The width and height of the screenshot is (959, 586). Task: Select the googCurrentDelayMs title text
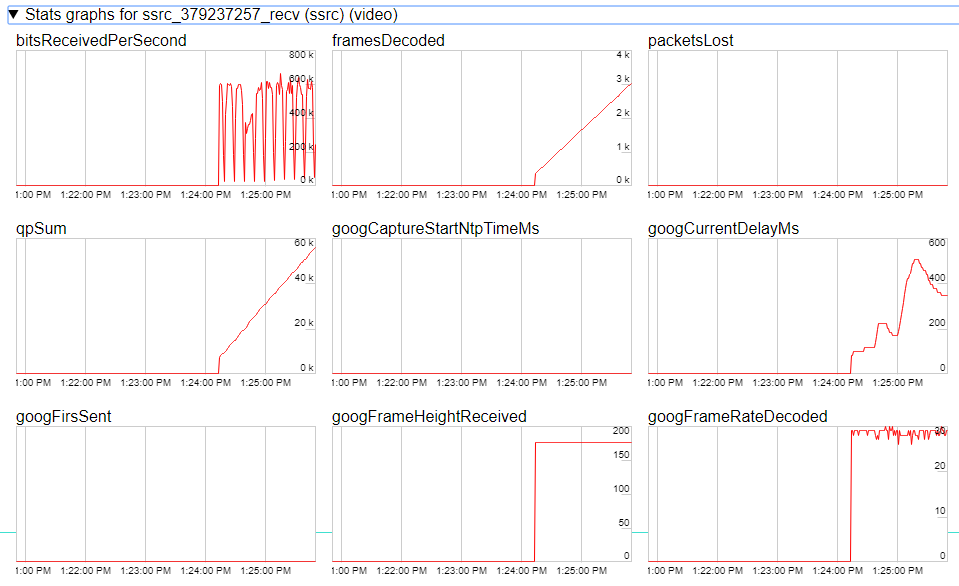tap(723, 229)
